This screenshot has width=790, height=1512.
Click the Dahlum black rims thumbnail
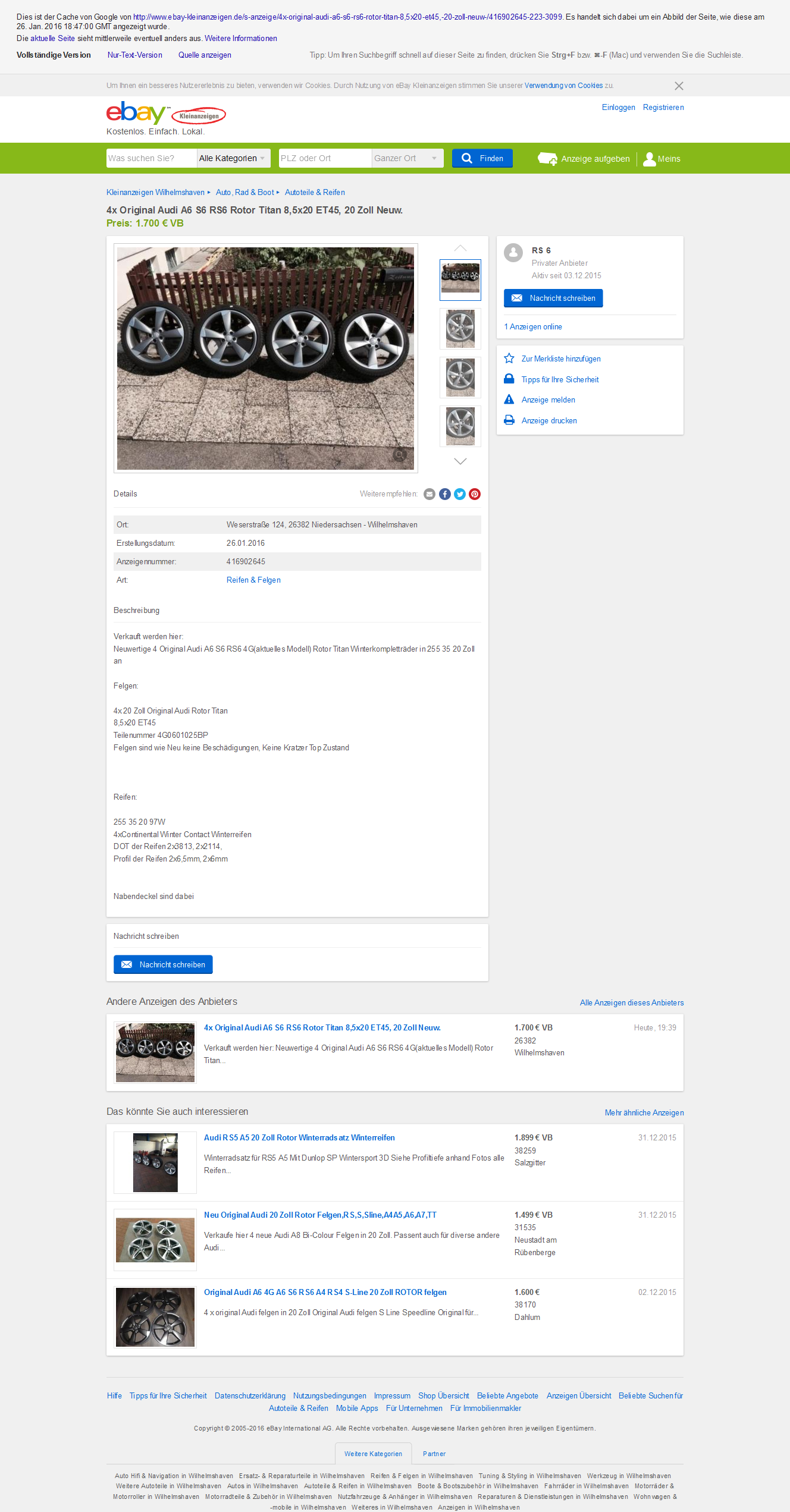(155, 1318)
